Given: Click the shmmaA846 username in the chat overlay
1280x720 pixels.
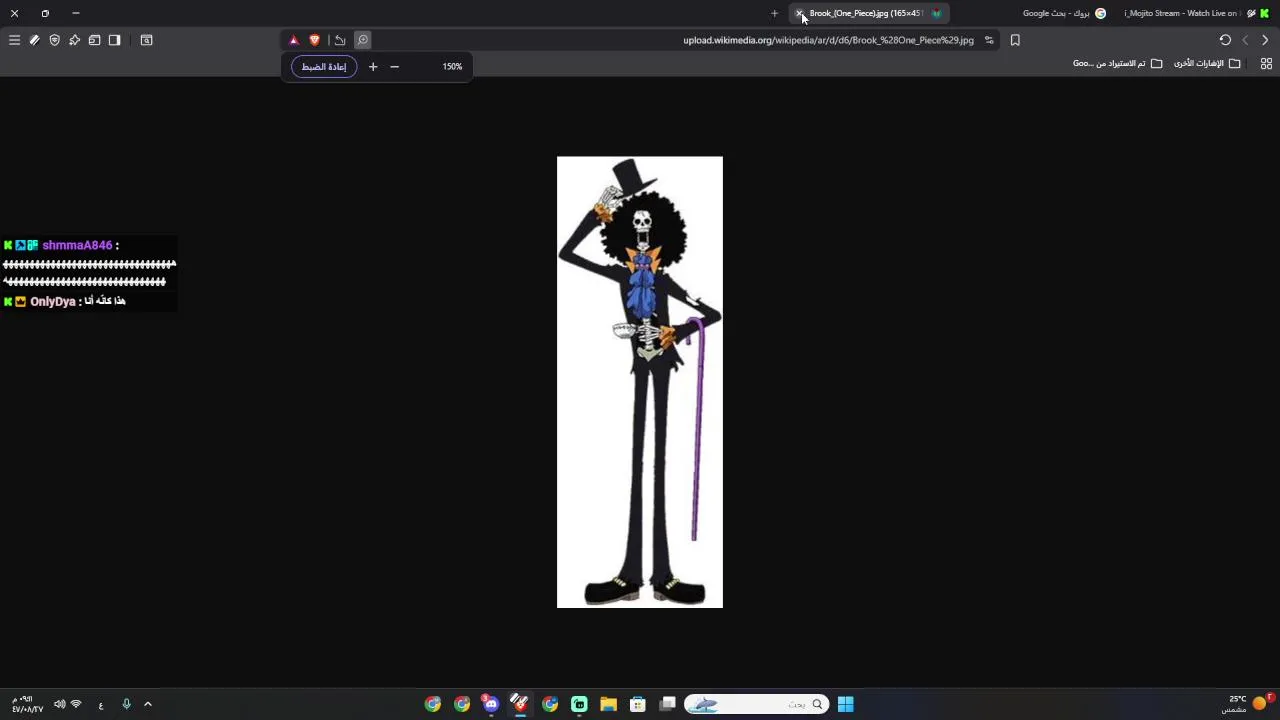Looking at the screenshot, I should pos(77,245).
